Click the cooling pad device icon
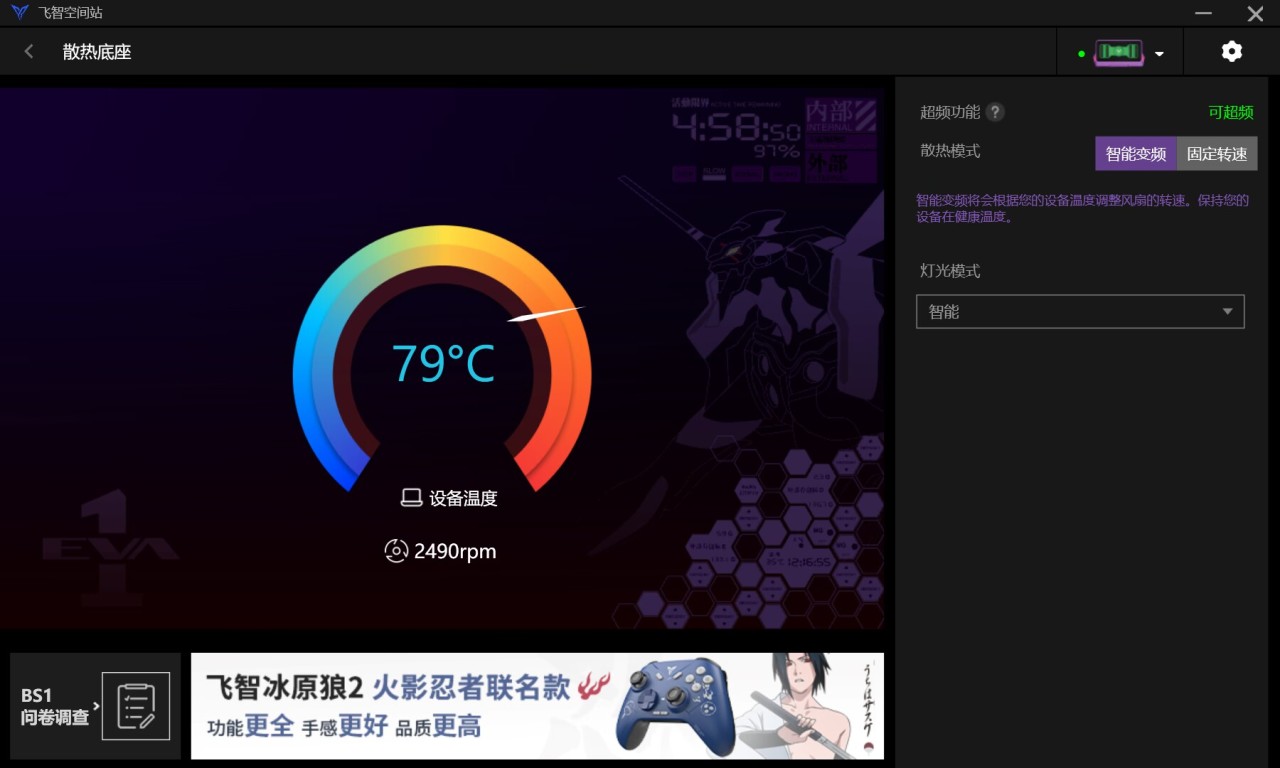Screen dimensions: 1280x768 [1119, 53]
